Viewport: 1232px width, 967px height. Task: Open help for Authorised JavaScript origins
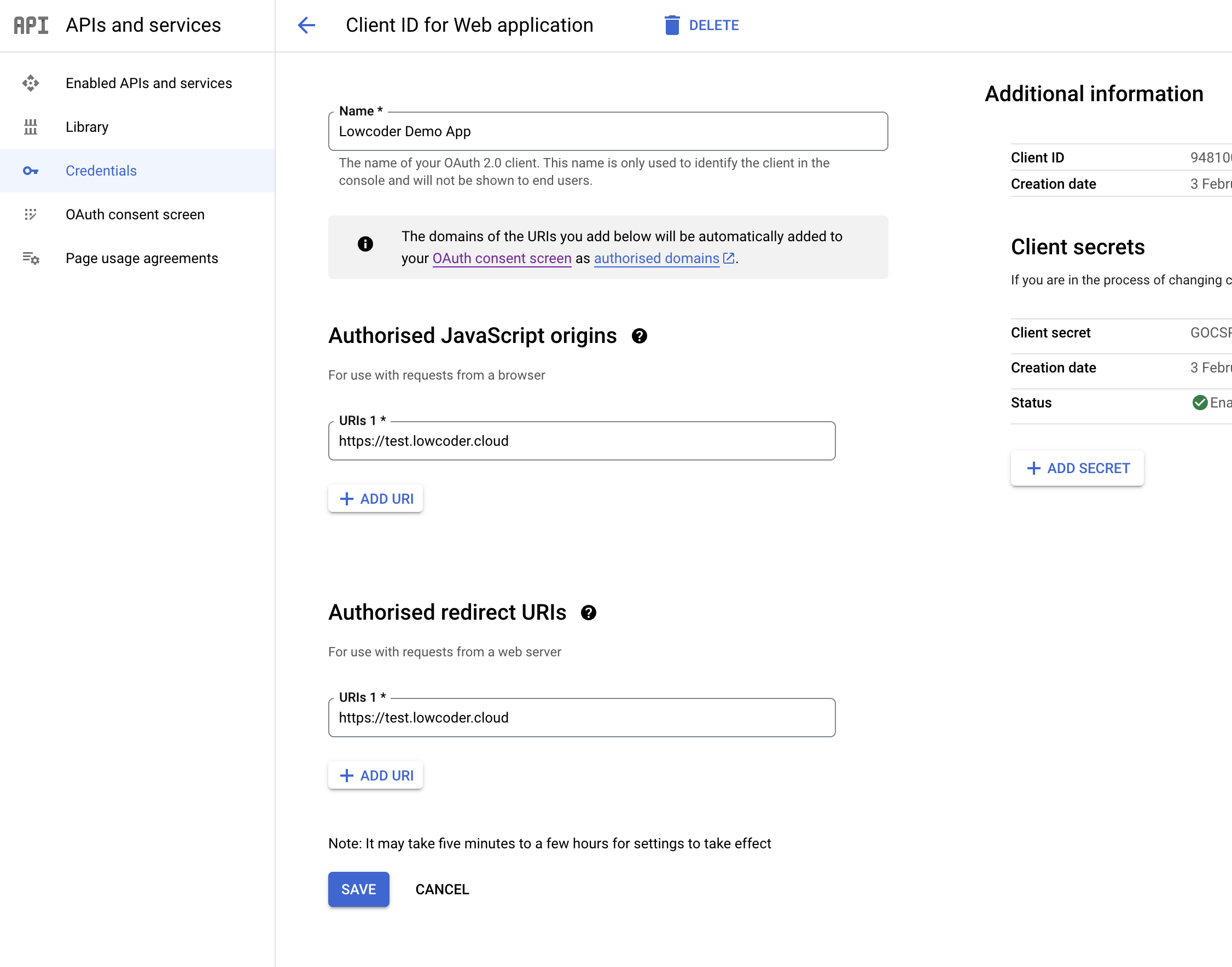pyautogui.click(x=639, y=336)
